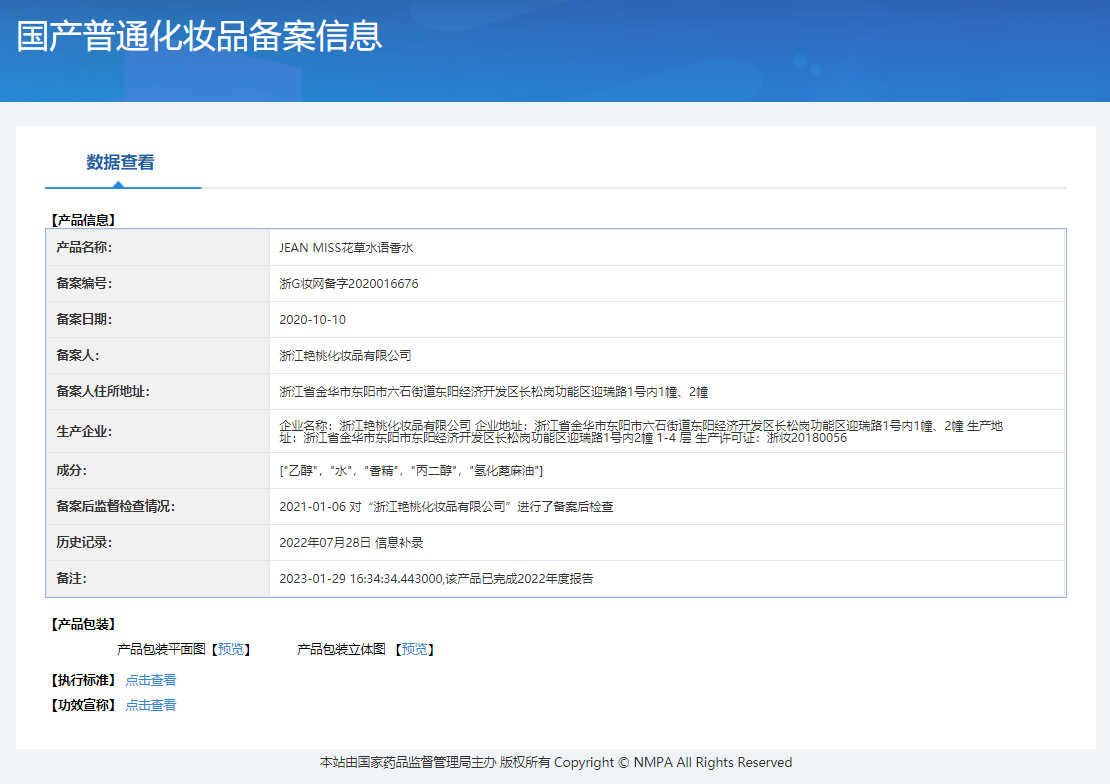Open 预览 link for 产品包装立体图
Screen dimensions: 1110x784
tap(414, 650)
